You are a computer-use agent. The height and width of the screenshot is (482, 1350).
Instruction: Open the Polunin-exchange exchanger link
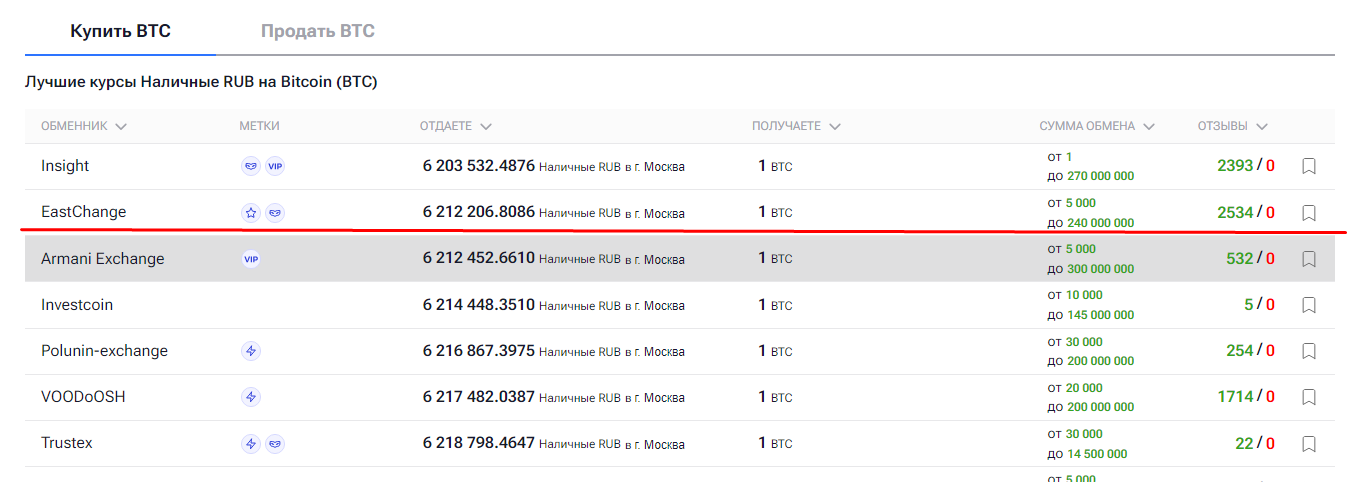click(104, 351)
